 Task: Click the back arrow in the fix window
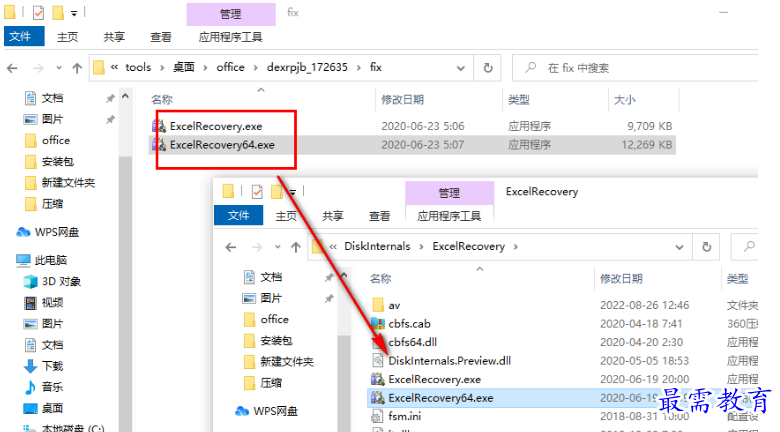[x=12, y=68]
